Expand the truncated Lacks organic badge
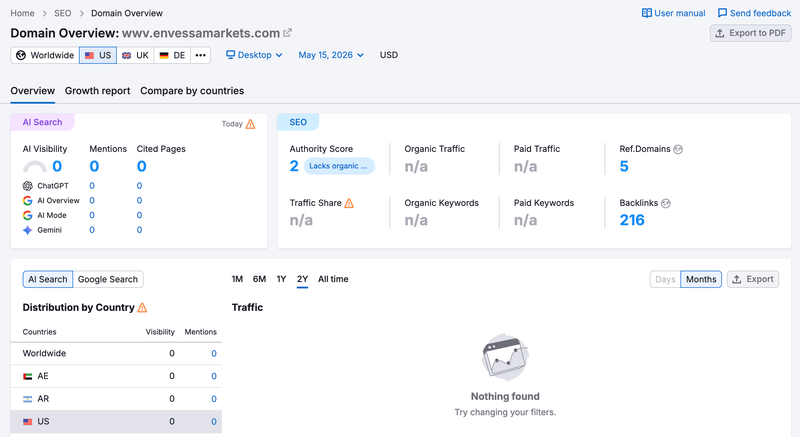800x437 pixels. (339, 166)
